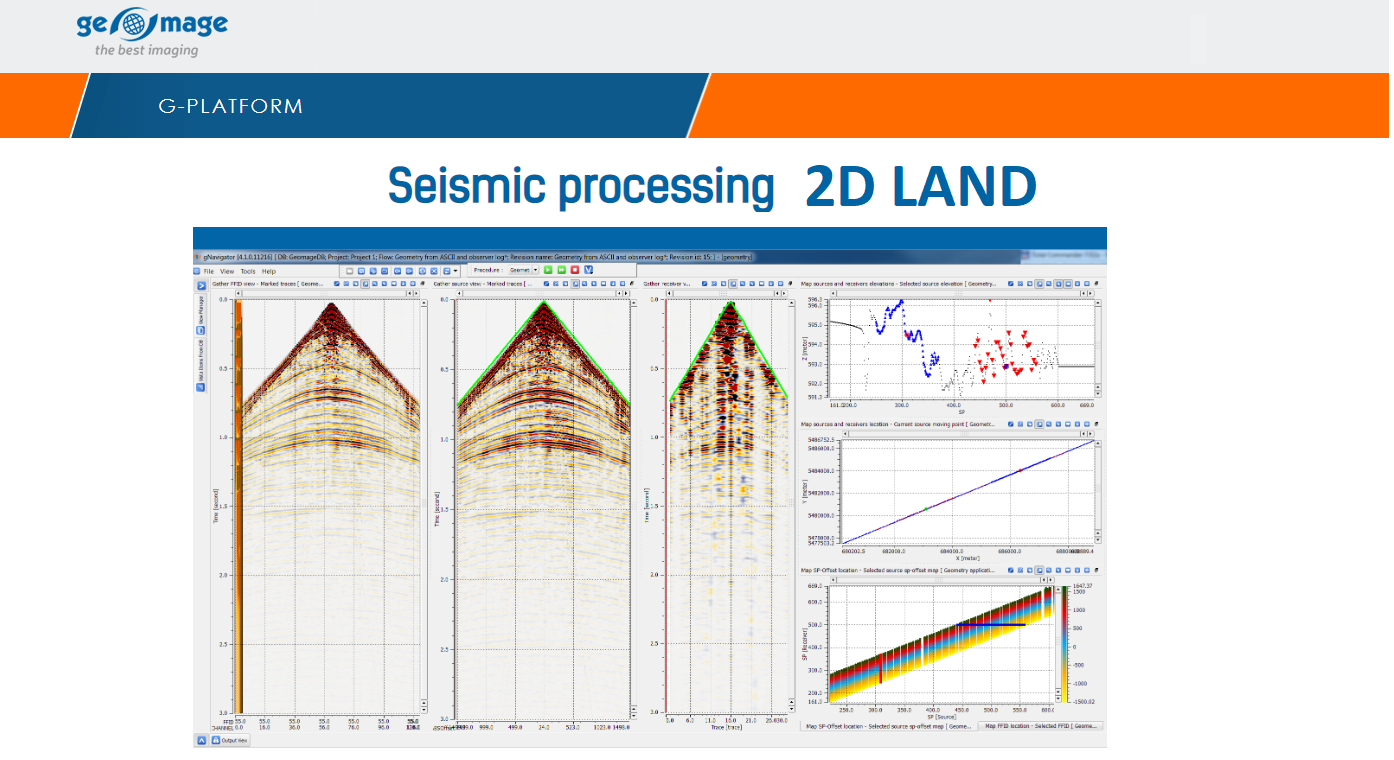Click the pin icon of Gather receiver view

point(792,284)
